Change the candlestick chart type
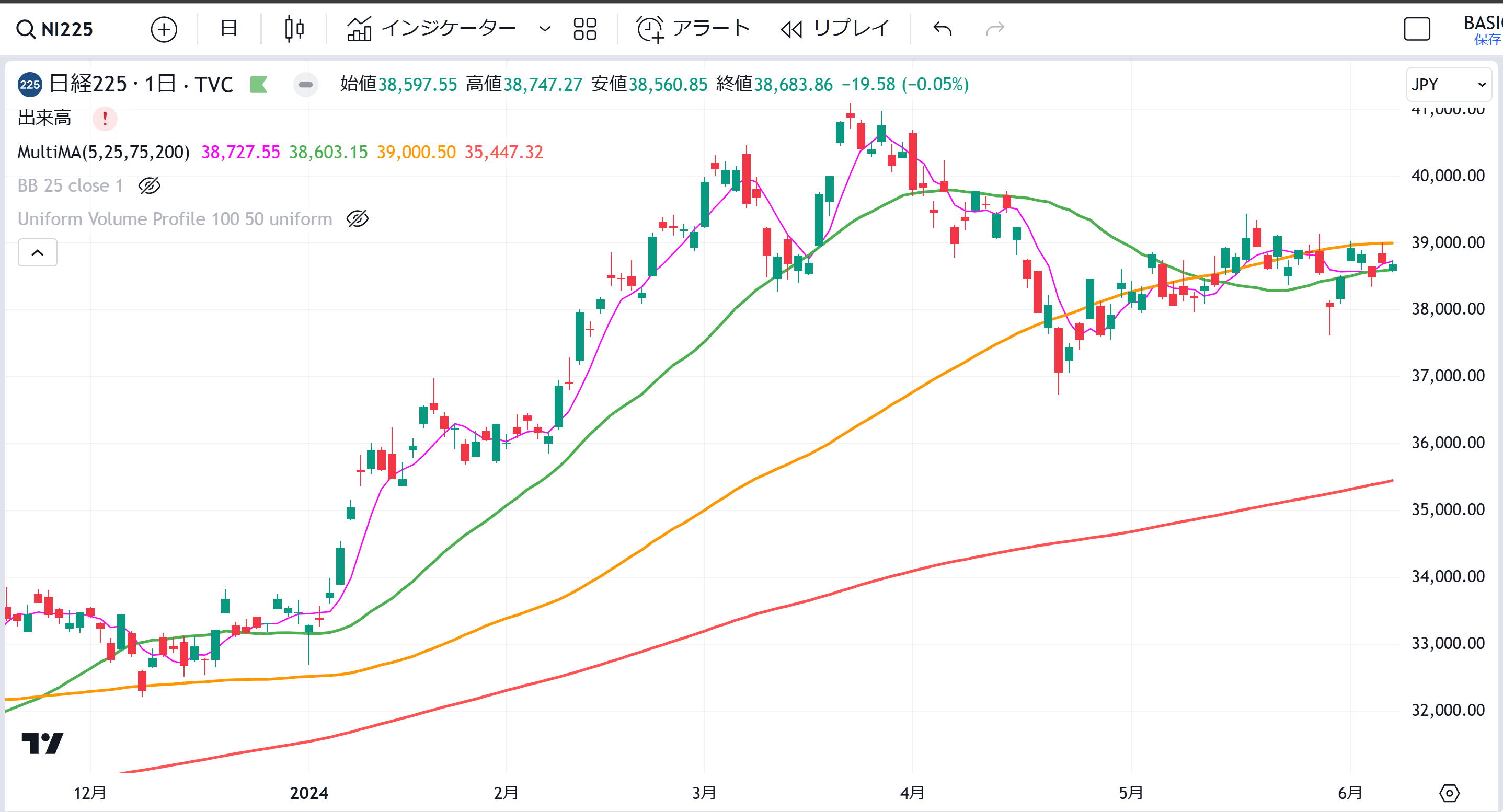The width and height of the screenshot is (1503, 812). point(294,29)
